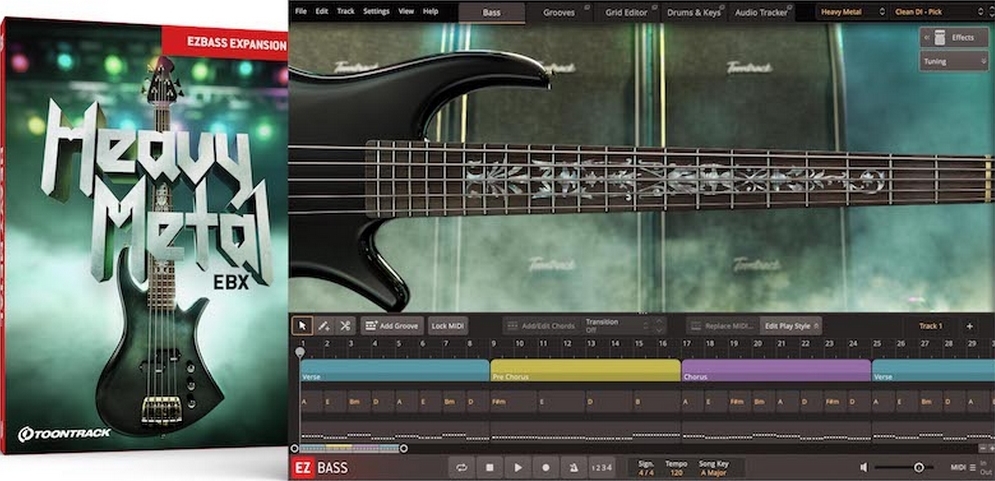Image resolution: width=995 pixels, height=481 pixels.
Task: Start playback with the play button
Action: coord(518,468)
